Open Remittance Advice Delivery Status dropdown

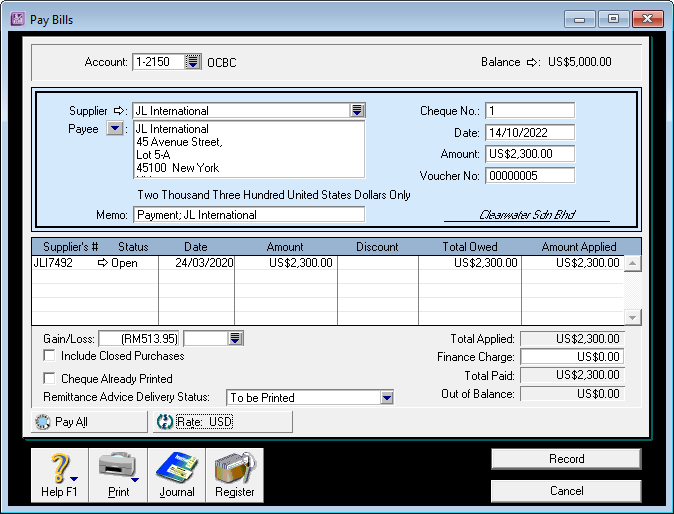coord(387,398)
